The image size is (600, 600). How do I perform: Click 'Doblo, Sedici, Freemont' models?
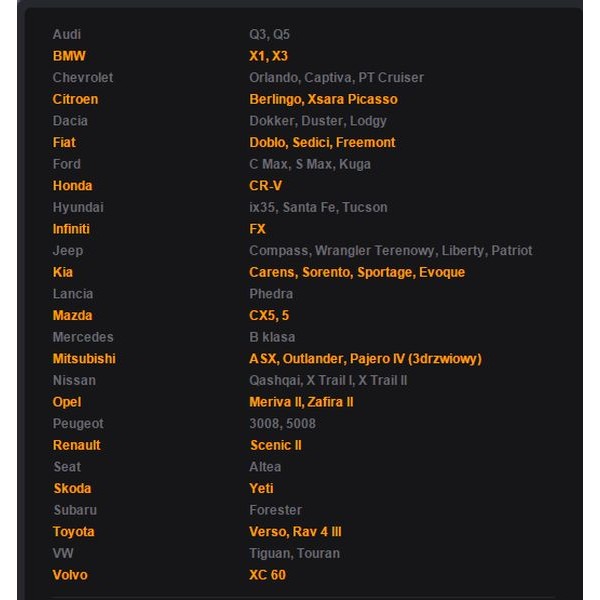tap(322, 142)
